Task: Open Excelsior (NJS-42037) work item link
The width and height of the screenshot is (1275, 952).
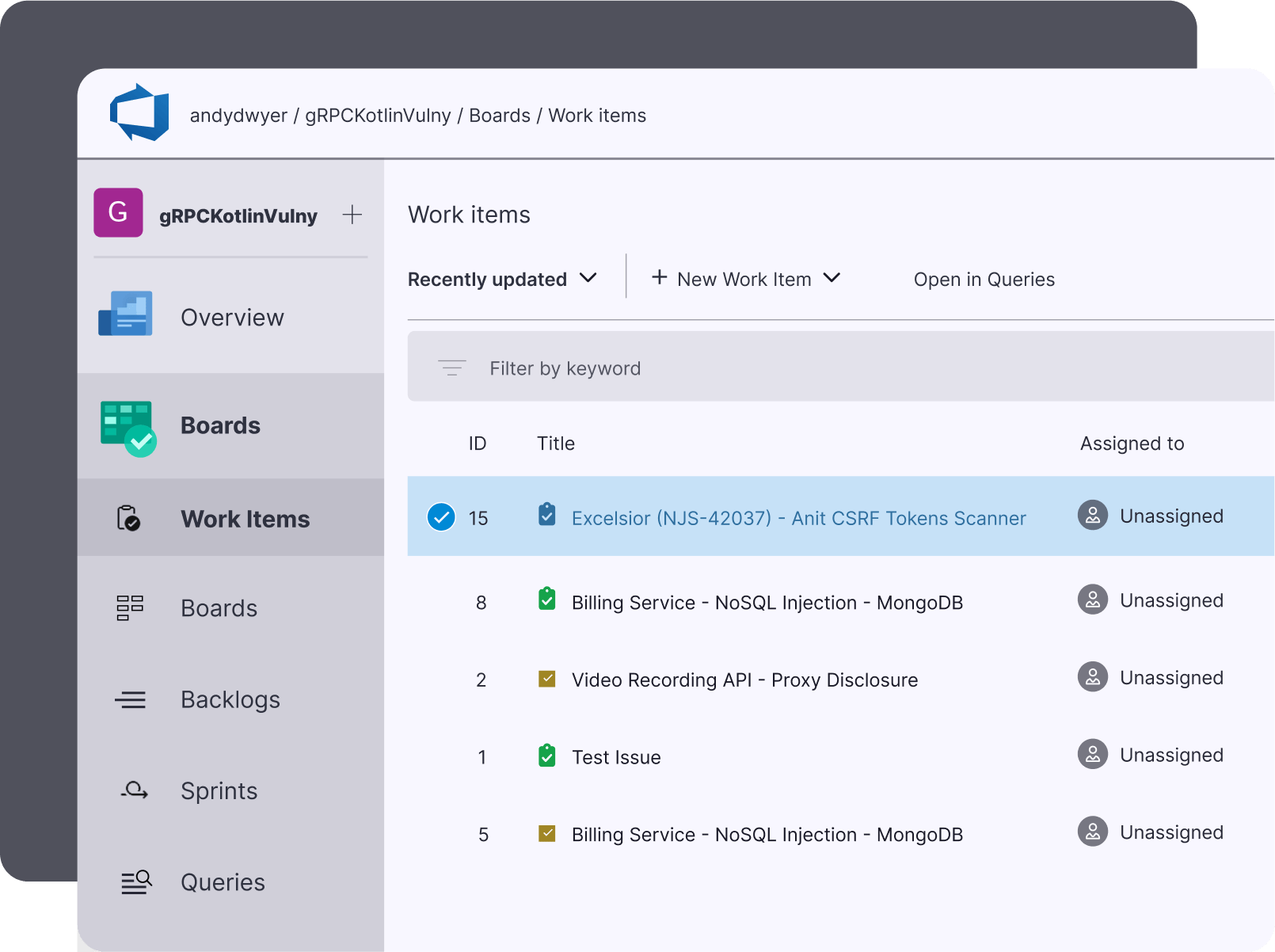Action: pos(798,518)
